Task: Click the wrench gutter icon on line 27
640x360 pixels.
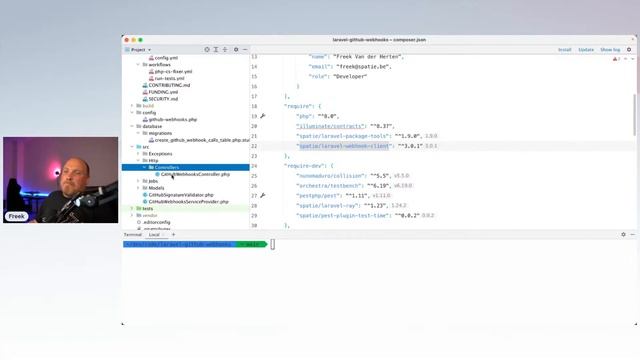Action: tap(263, 196)
